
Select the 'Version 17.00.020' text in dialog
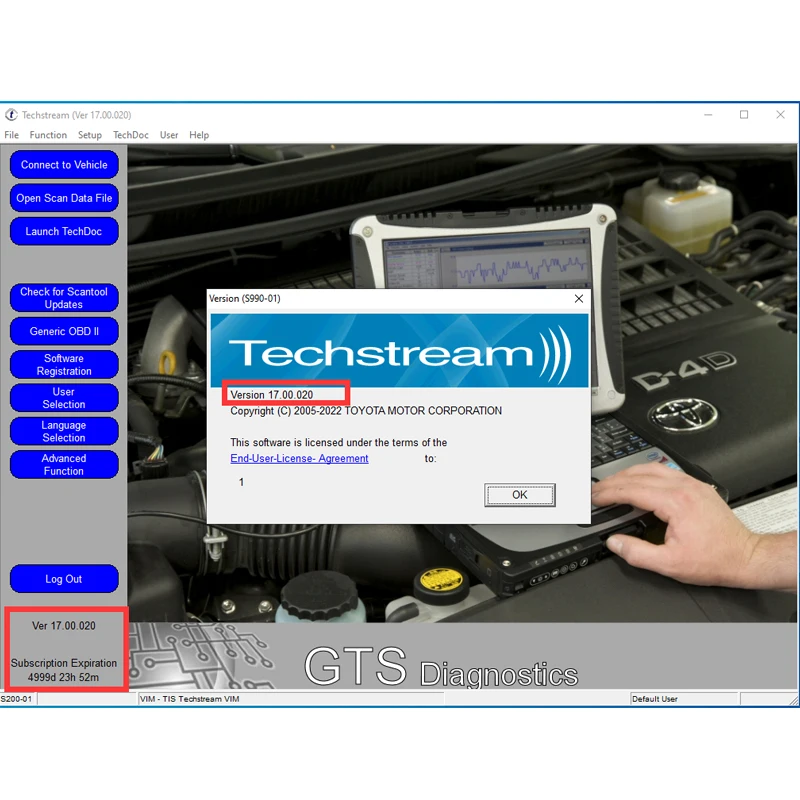(x=271, y=395)
